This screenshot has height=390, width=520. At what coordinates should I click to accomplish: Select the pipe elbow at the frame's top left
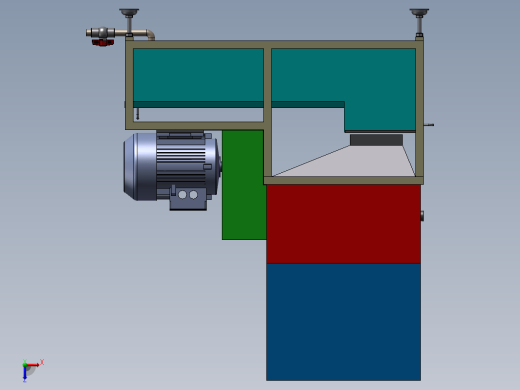[x=150, y=35]
